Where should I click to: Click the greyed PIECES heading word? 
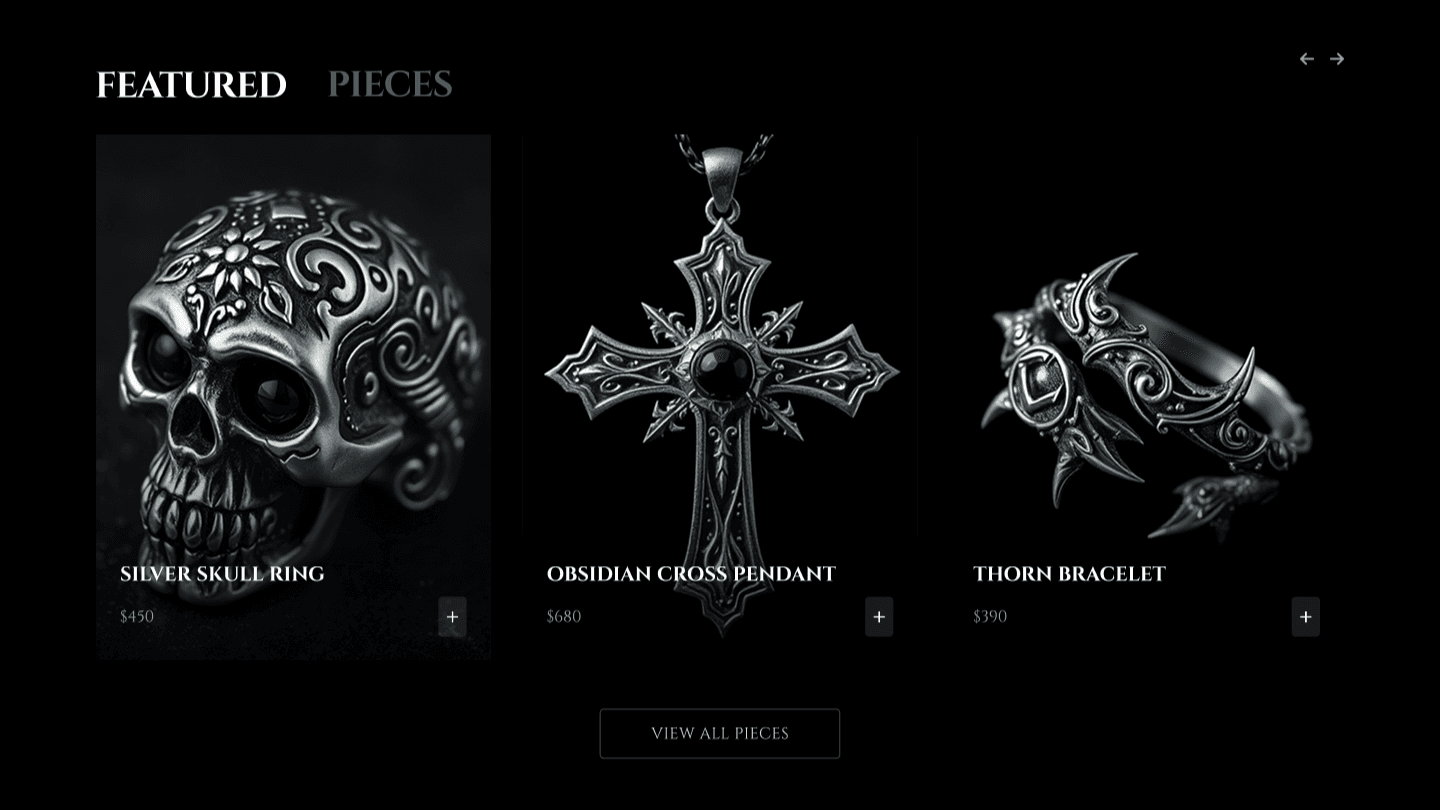[x=390, y=85]
